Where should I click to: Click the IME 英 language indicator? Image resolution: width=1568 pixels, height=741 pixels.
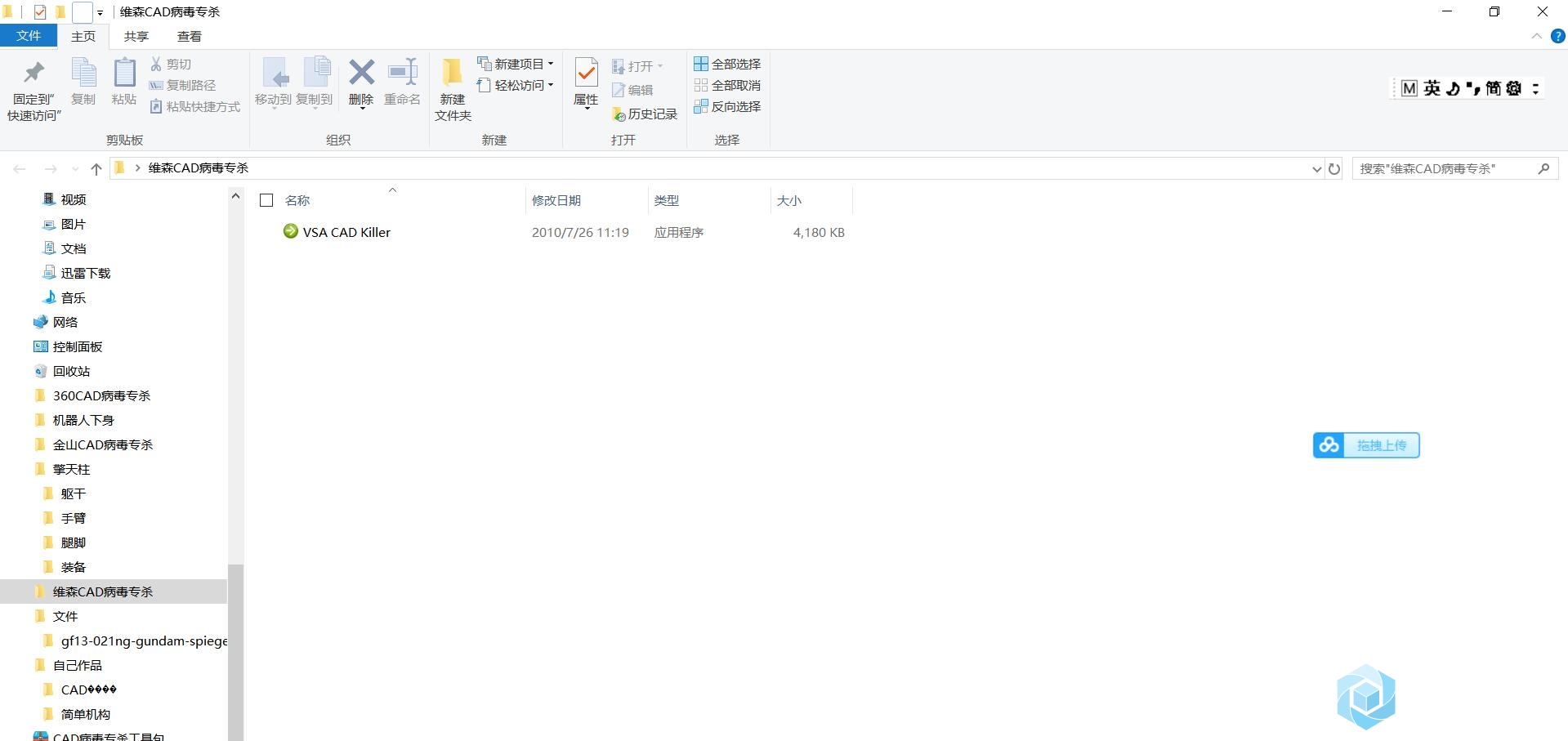pos(1432,88)
